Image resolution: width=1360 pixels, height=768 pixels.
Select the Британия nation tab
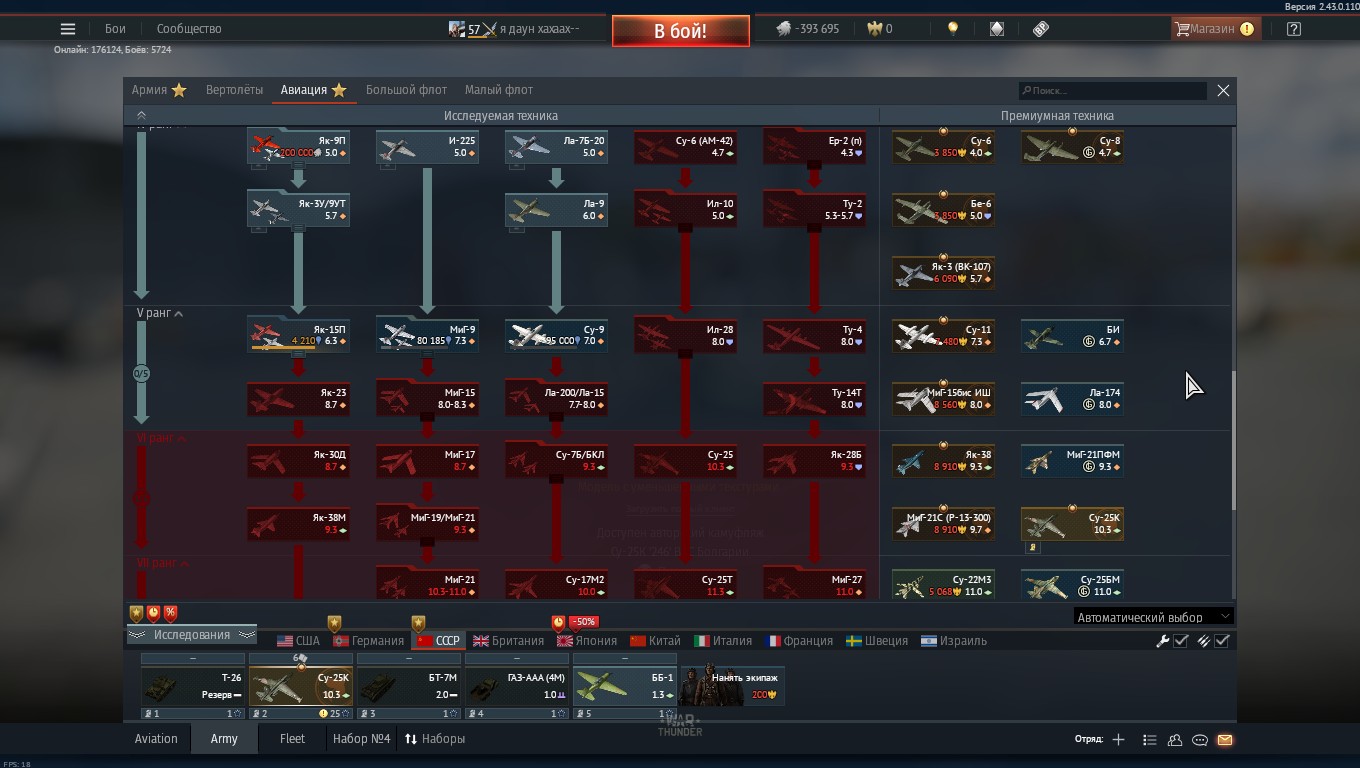tap(508, 641)
